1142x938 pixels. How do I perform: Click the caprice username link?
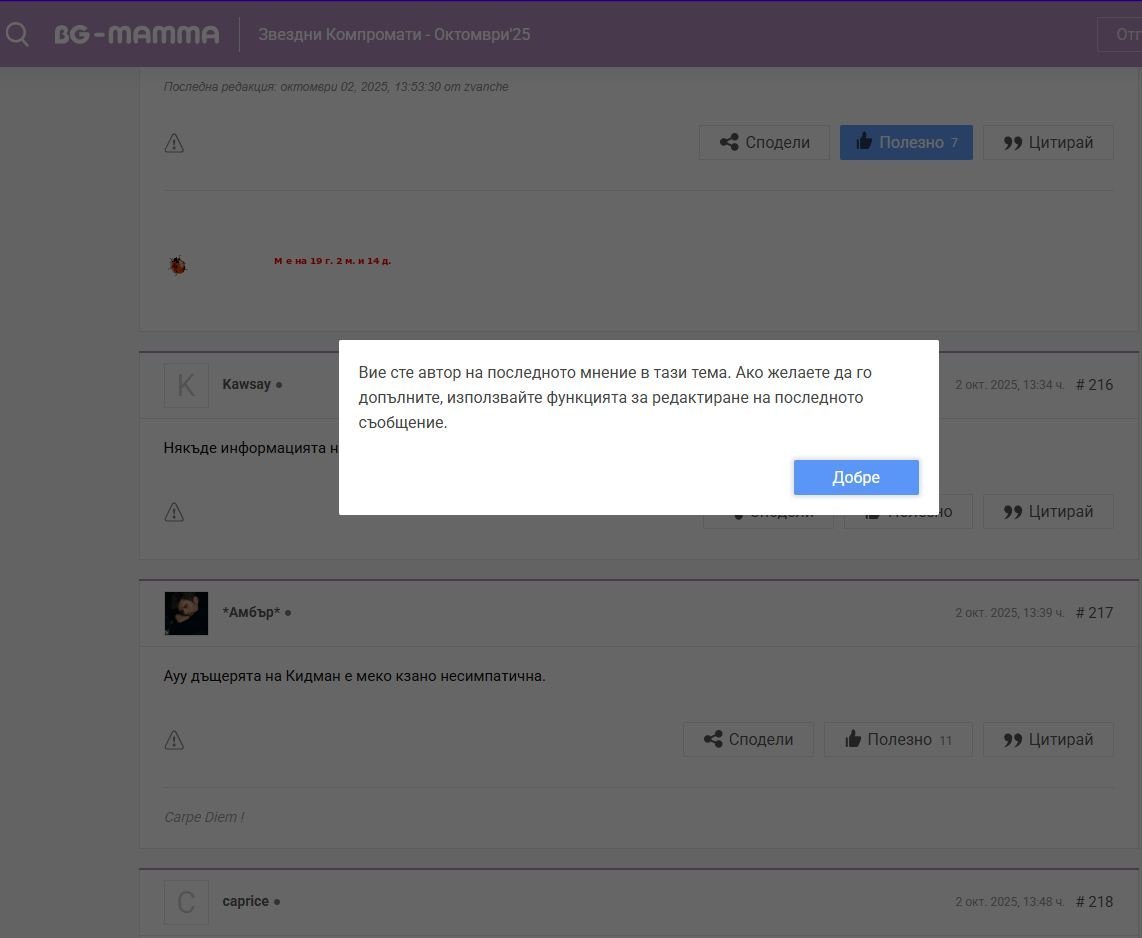click(x=245, y=901)
